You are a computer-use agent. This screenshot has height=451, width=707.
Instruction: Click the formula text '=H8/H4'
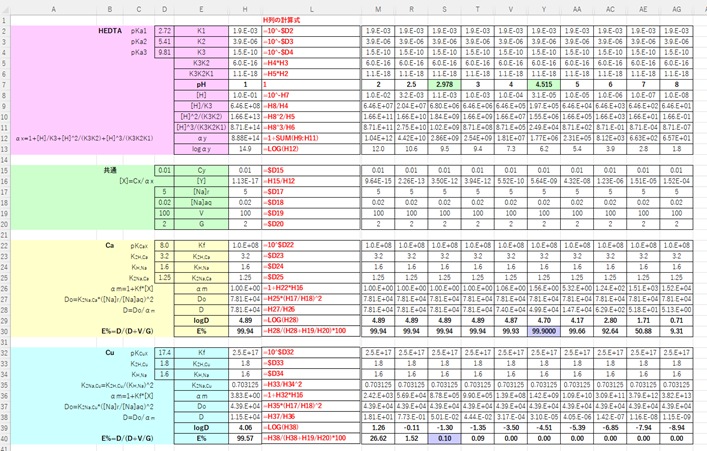click(275, 106)
